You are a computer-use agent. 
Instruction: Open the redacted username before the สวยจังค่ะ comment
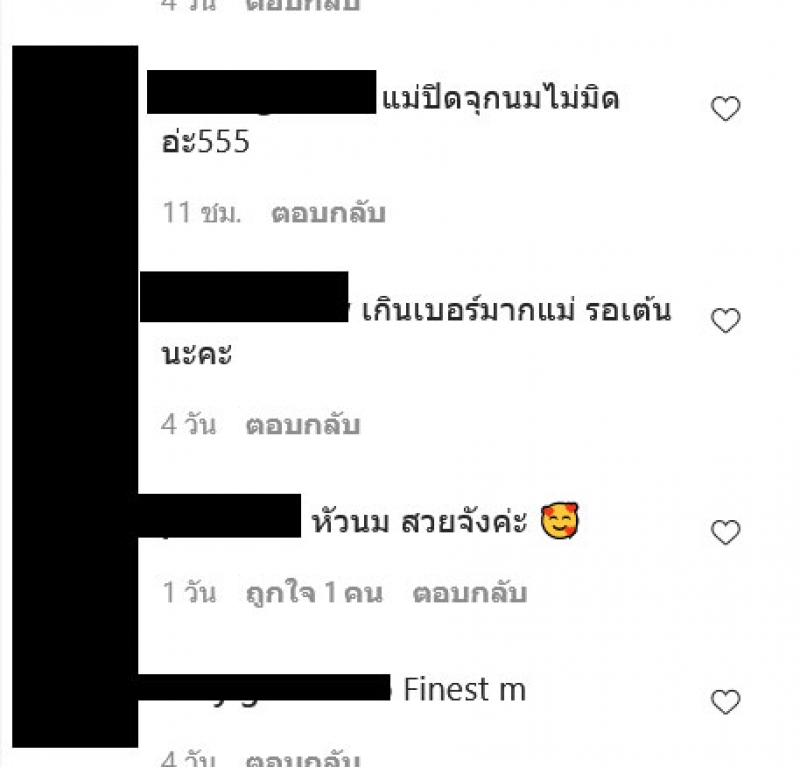pos(219,515)
